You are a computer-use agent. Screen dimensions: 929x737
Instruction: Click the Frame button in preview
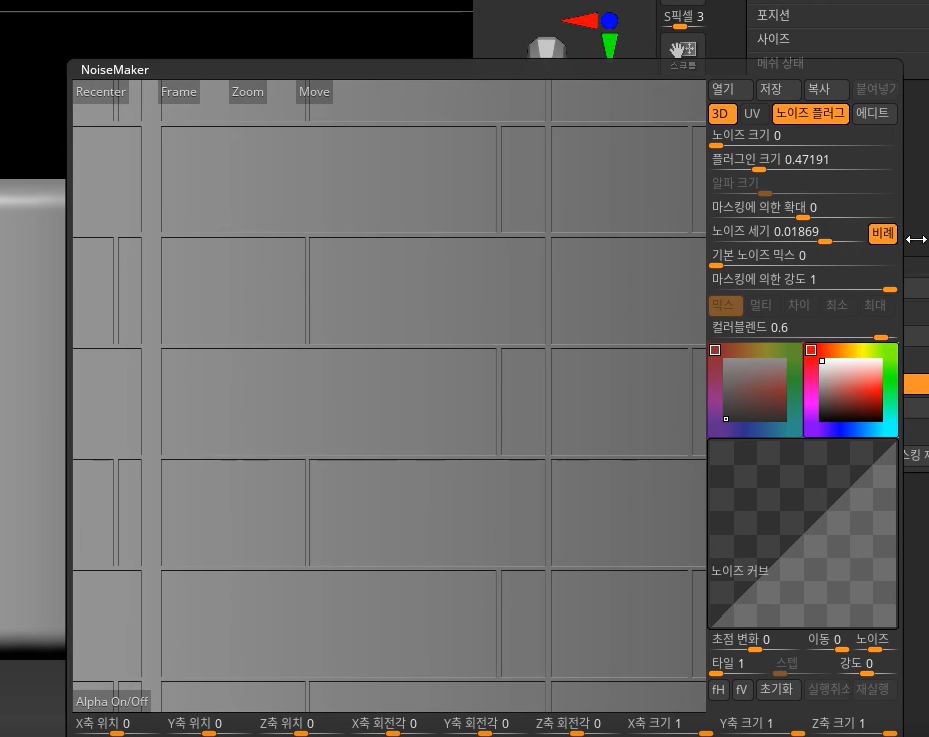pos(178,92)
